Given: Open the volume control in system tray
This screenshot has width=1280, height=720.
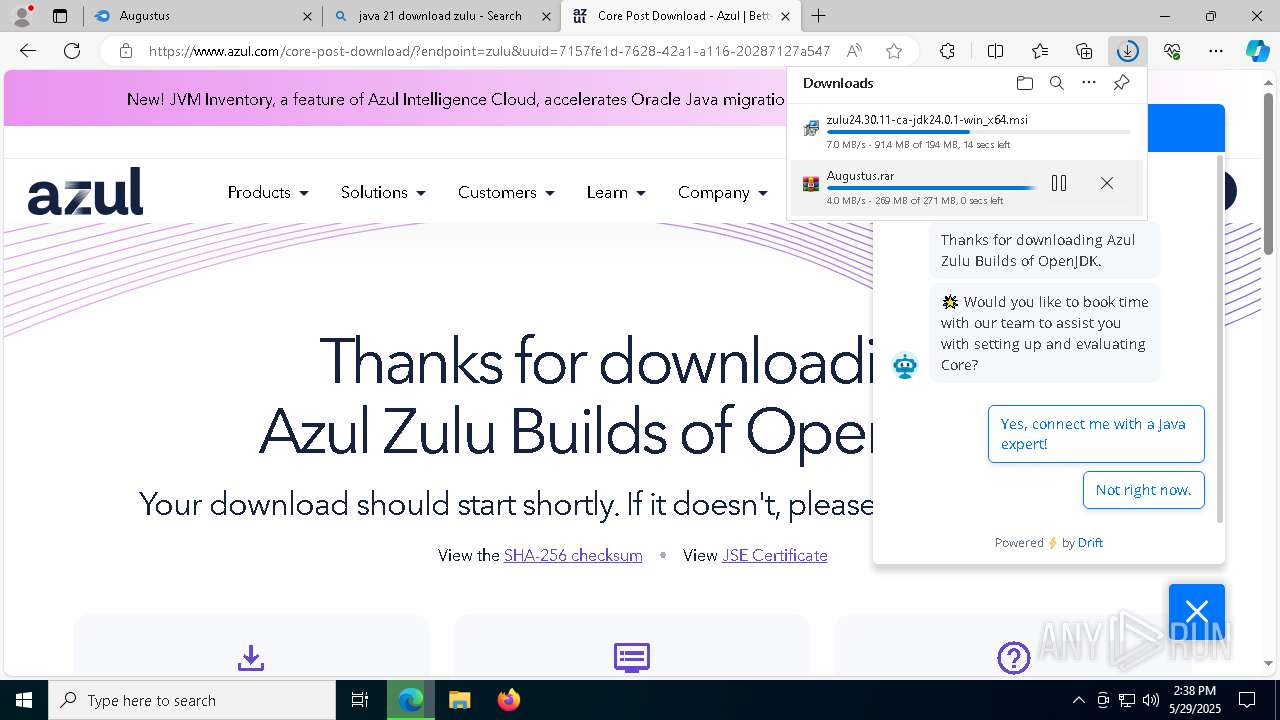Looking at the screenshot, I should tap(1150, 700).
